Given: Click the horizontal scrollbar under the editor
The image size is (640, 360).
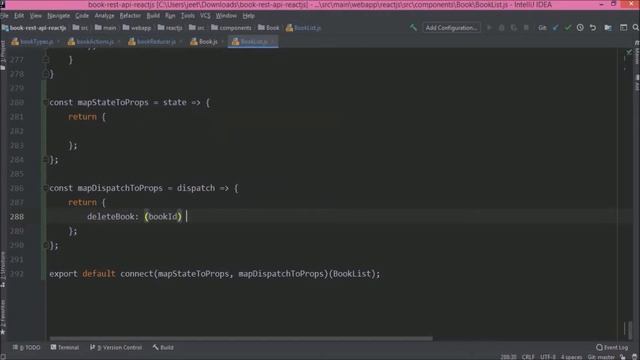Looking at the screenshot, I should click(x=241, y=338).
